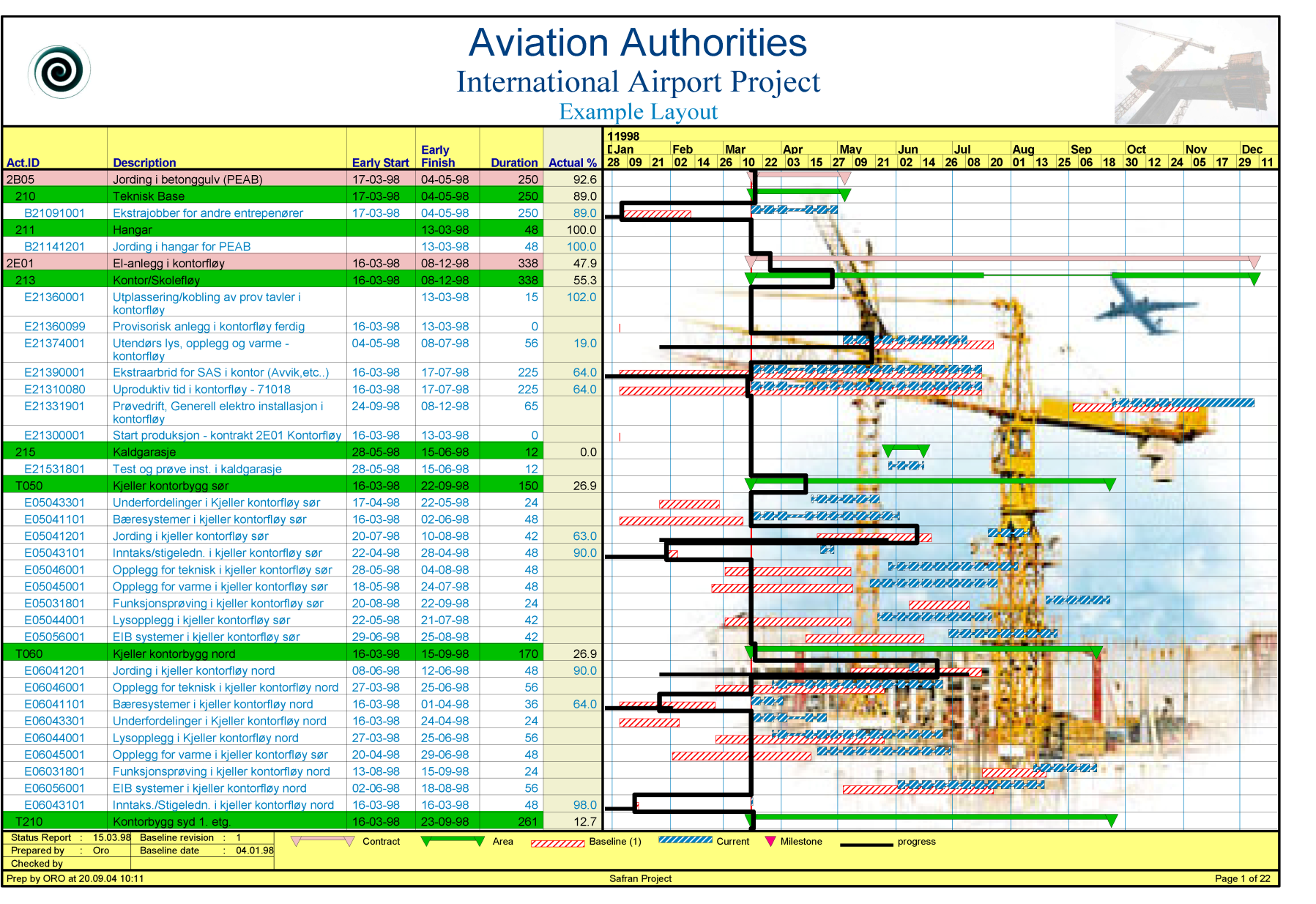Click Uproduktiv tid i kontorfløy - 71018
1316x904 pixels.
(201, 390)
